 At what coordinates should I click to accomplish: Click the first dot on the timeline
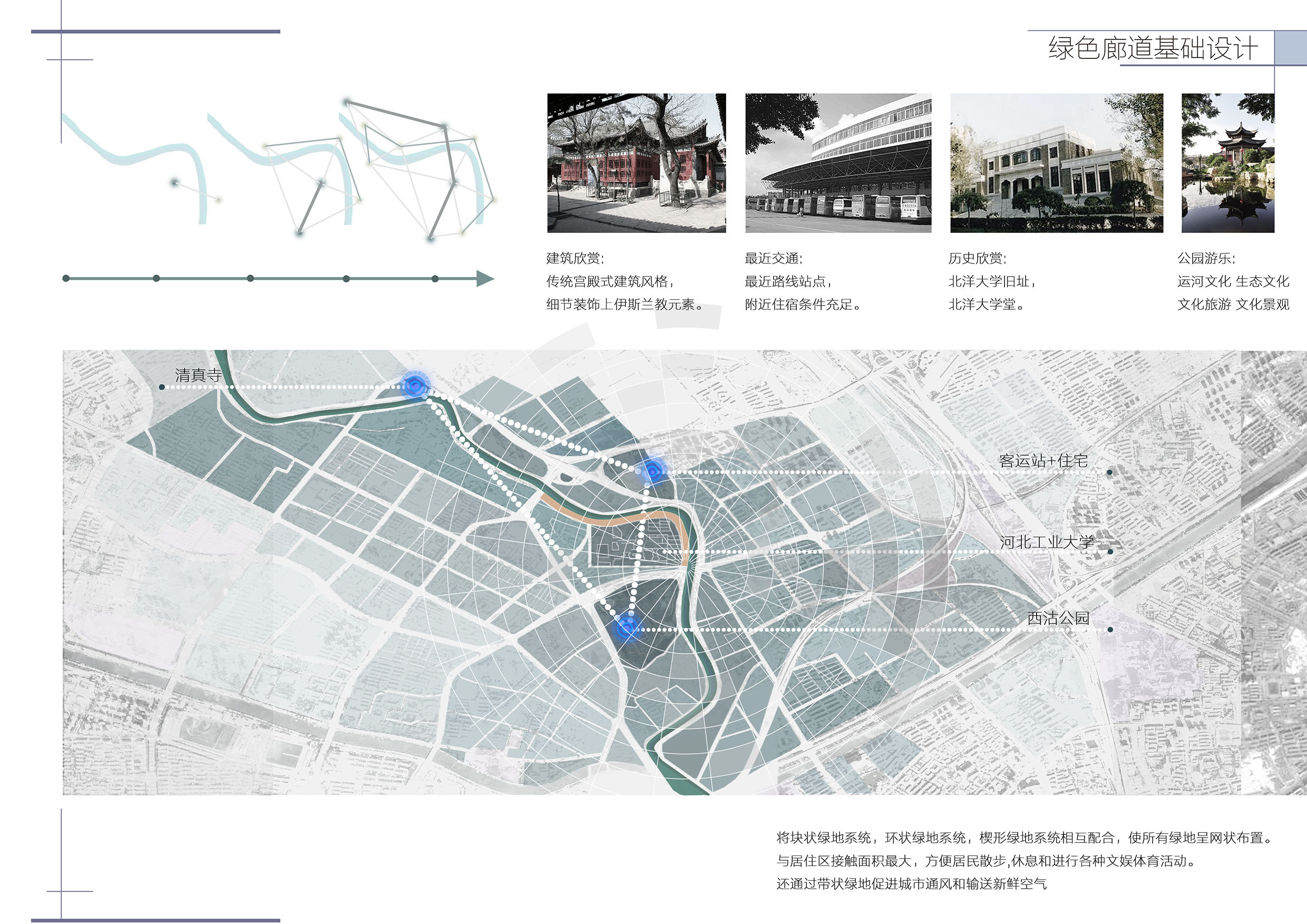point(66,278)
